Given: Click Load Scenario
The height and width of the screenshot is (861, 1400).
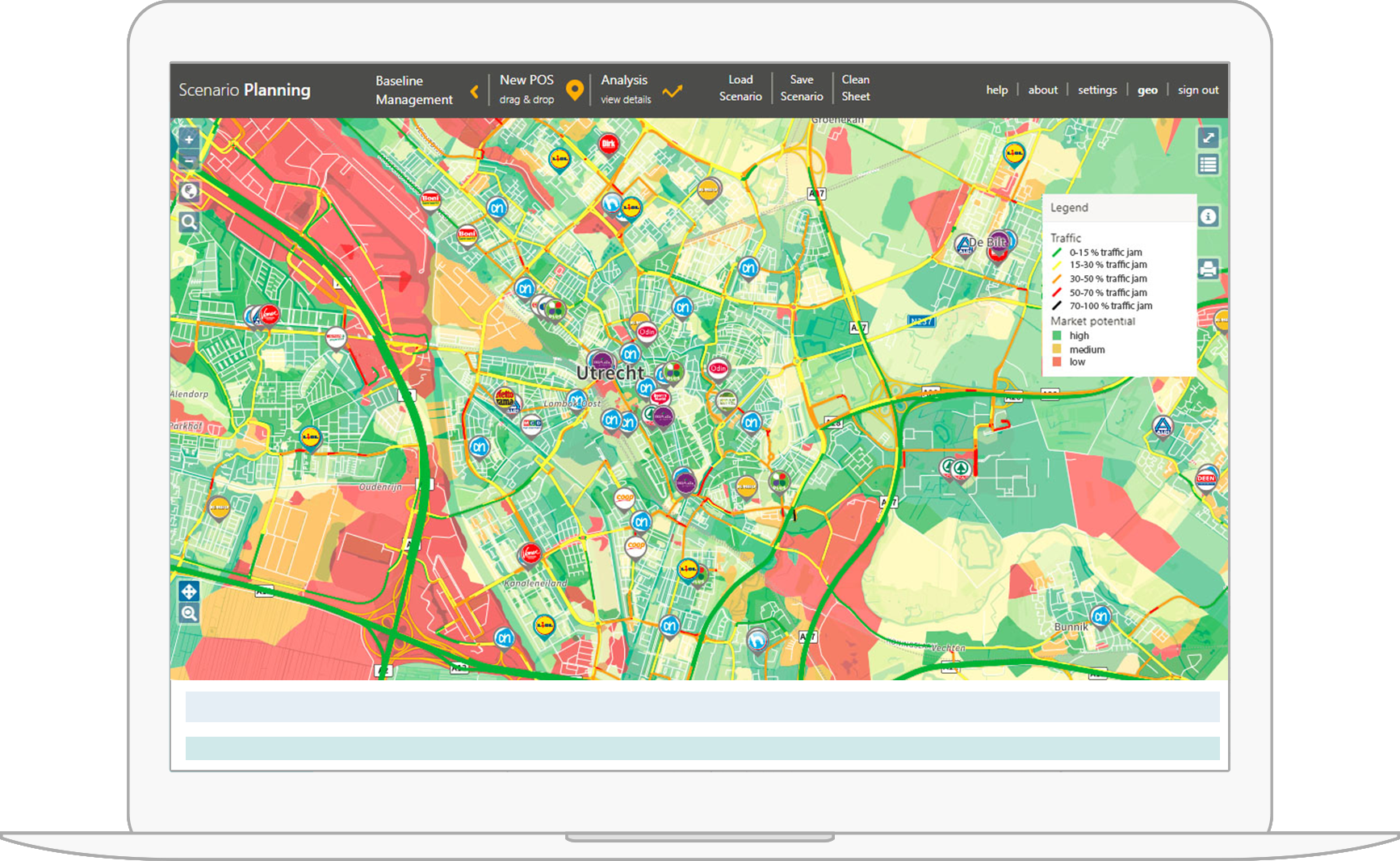Looking at the screenshot, I should coord(740,88).
